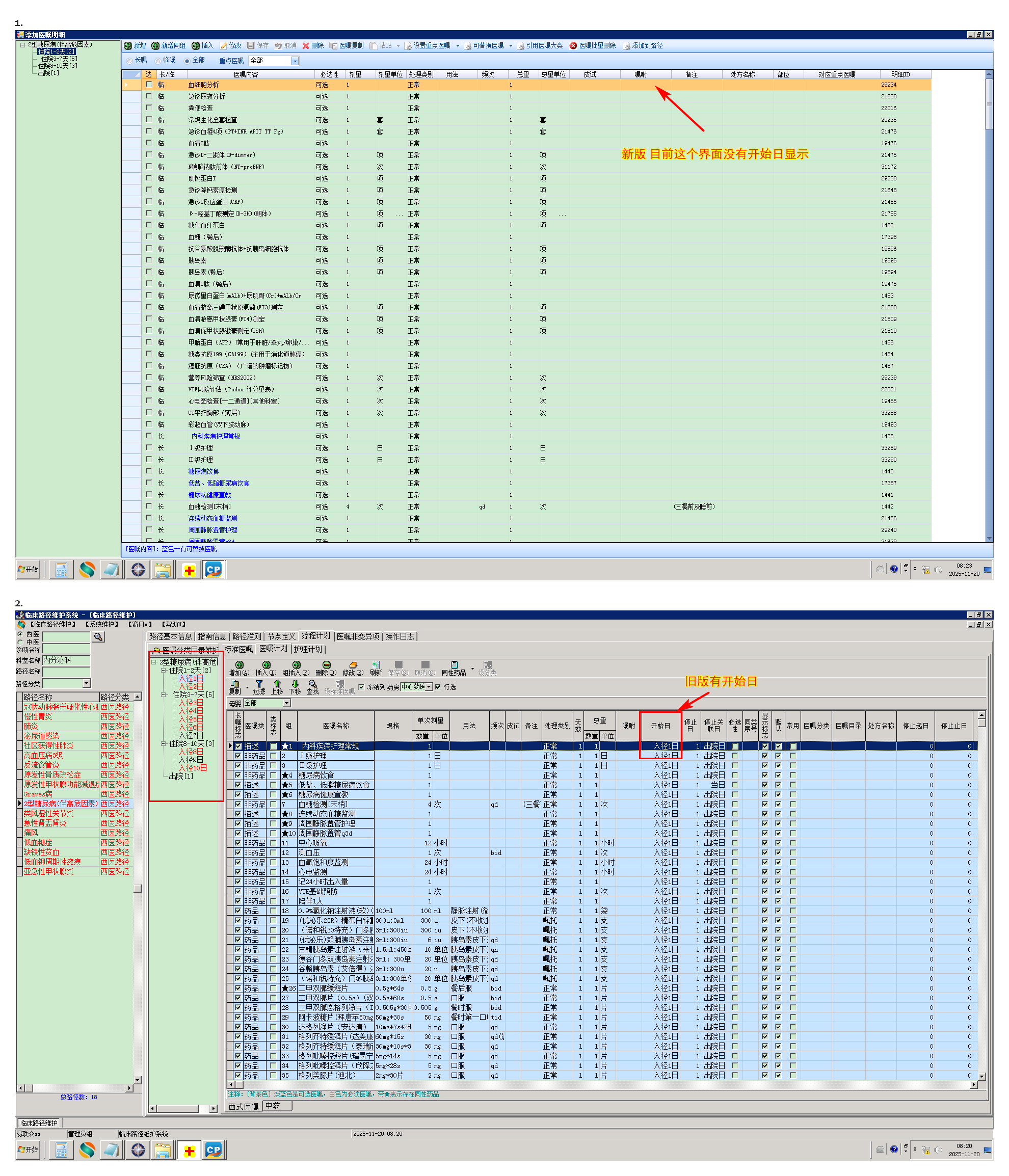Click the CP app in taskbar
Image resolution: width=1009 pixels, height=1176 pixels.
(x=214, y=570)
